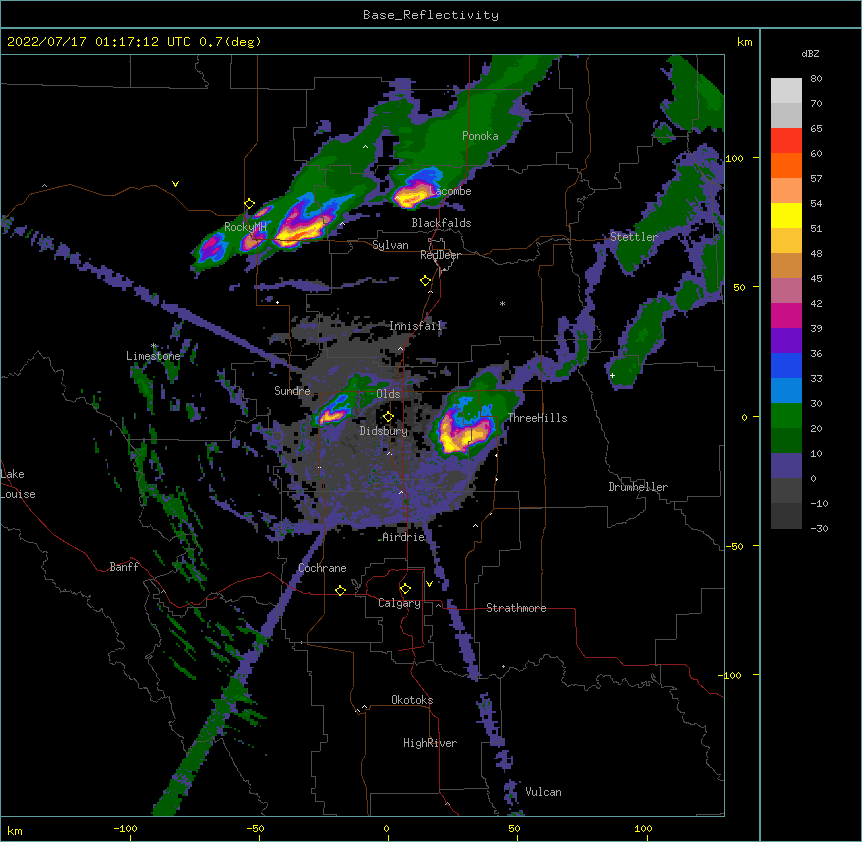The height and width of the screenshot is (842, 862).
Task: Click the HighRiver label
Action: pos(430,743)
